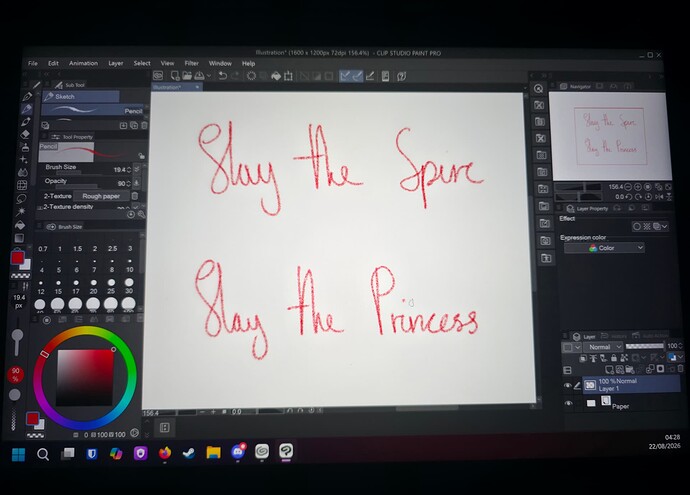Click the Fill paint bucket command icon
The image size is (690, 495).
click(276, 76)
